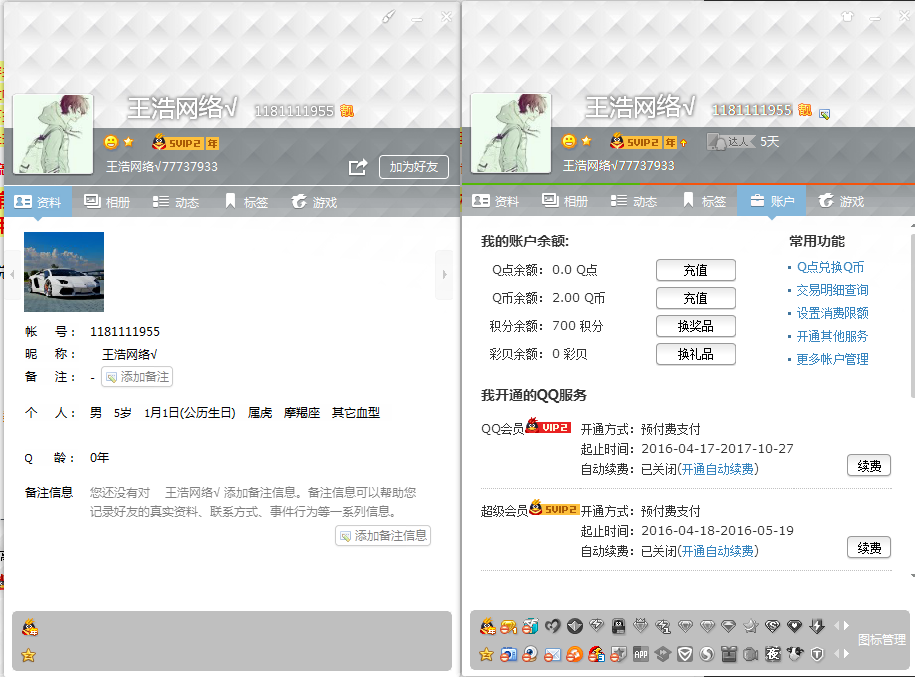Open 开通其他服务 link
The height and width of the screenshot is (677, 915).
832,336
